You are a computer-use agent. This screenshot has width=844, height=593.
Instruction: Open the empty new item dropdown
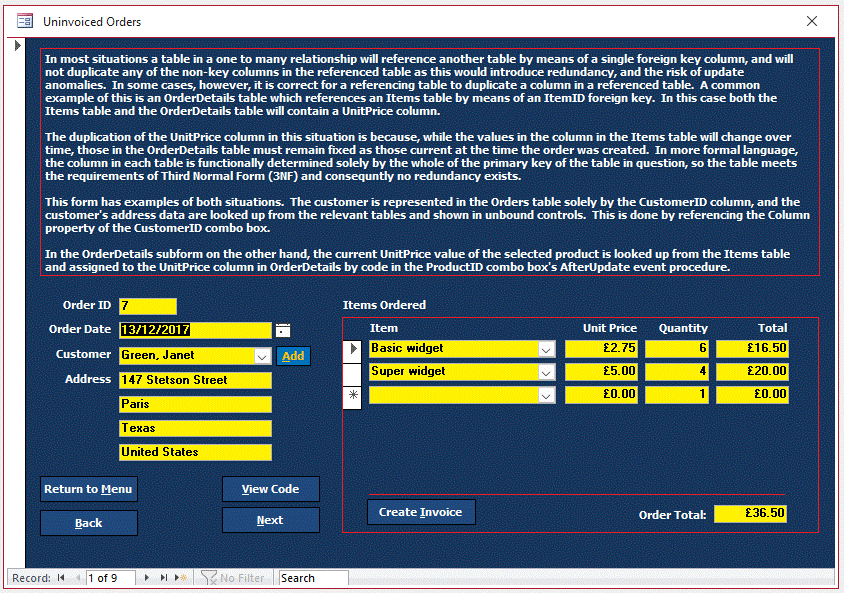[x=546, y=395]
